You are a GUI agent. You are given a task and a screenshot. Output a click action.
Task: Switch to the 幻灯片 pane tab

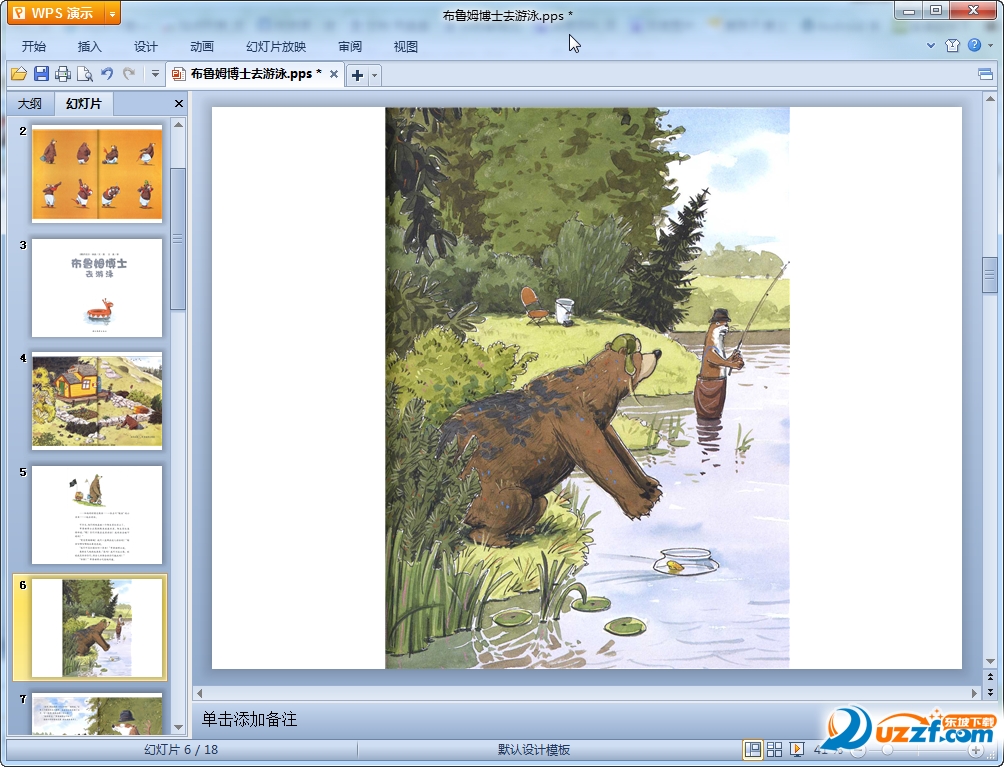click(x=84, y=104)
